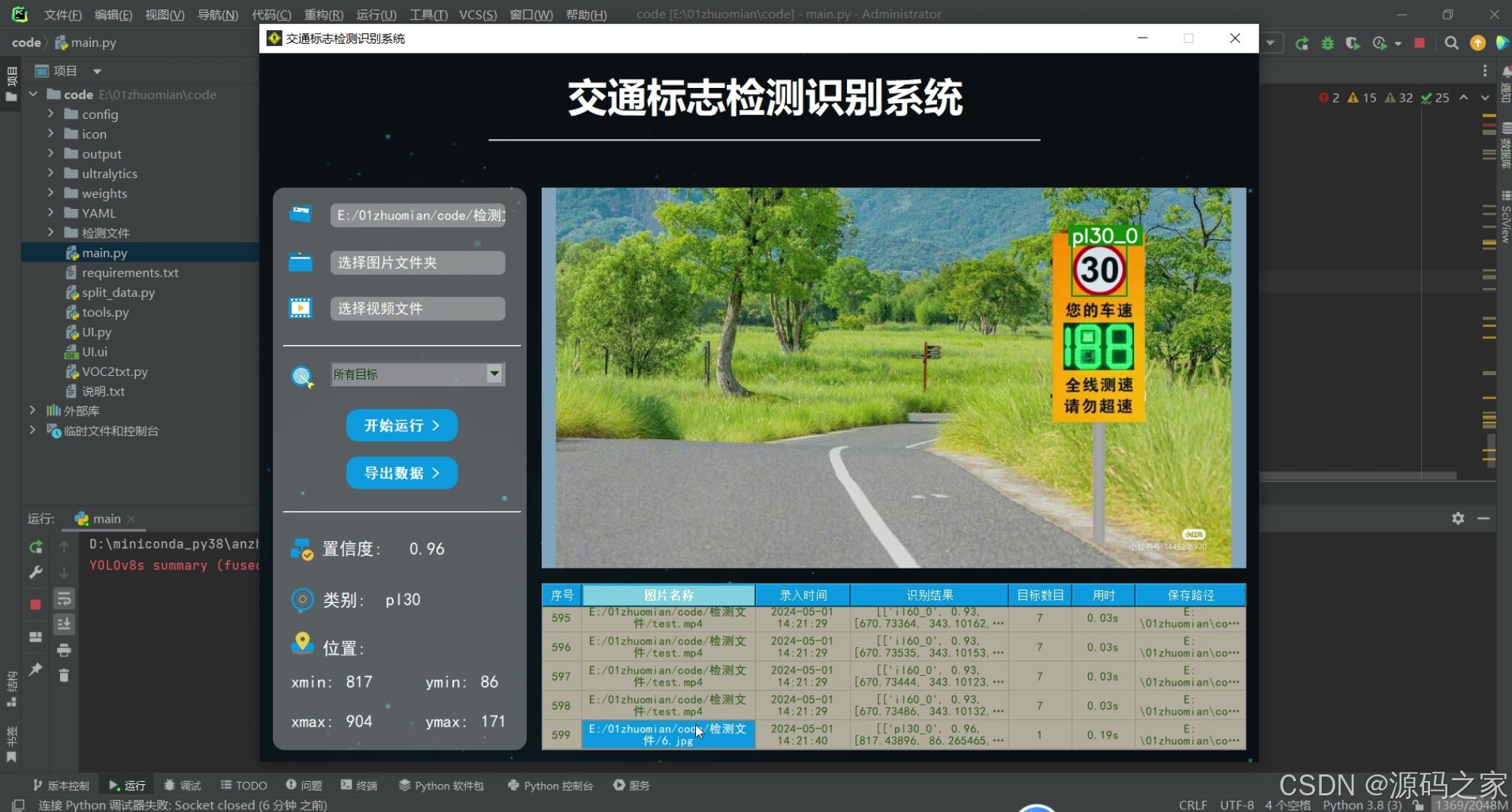This screenshot has height=812, width=1512.
Task: Toggle soft-wrap in run console
Action: click(64, 598)
